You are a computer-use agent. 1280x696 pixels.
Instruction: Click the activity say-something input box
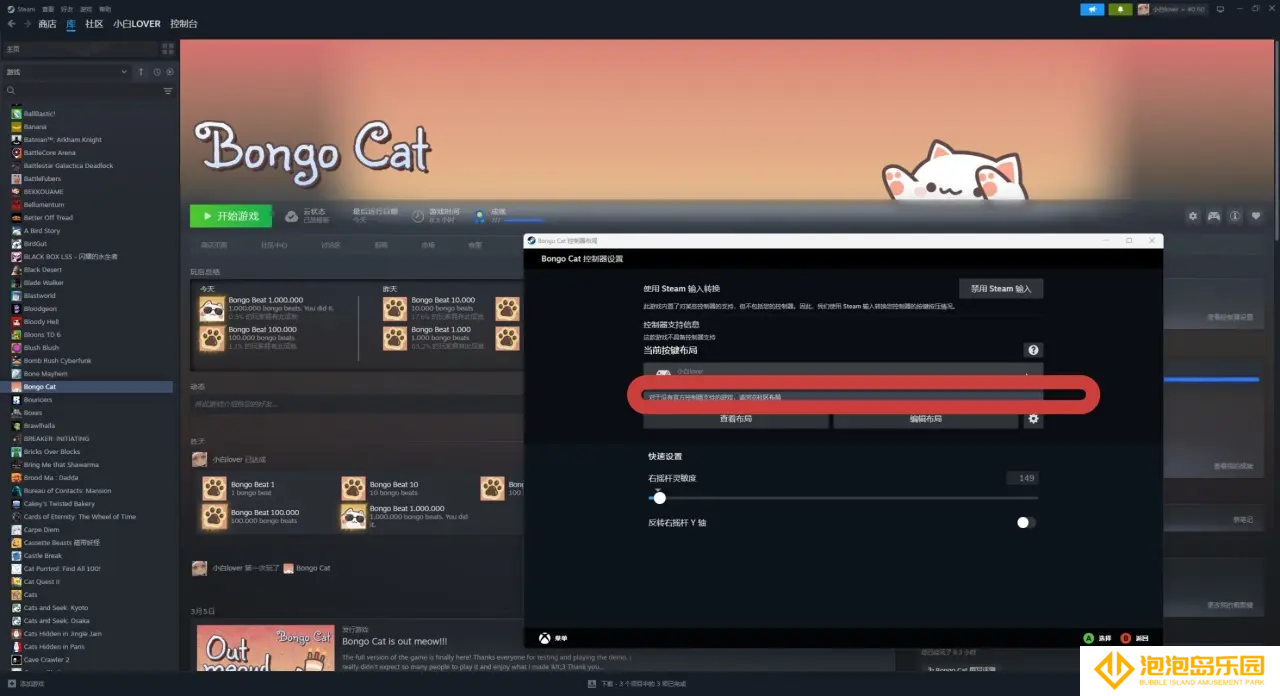pyautogui.click(x=355, y=404)
